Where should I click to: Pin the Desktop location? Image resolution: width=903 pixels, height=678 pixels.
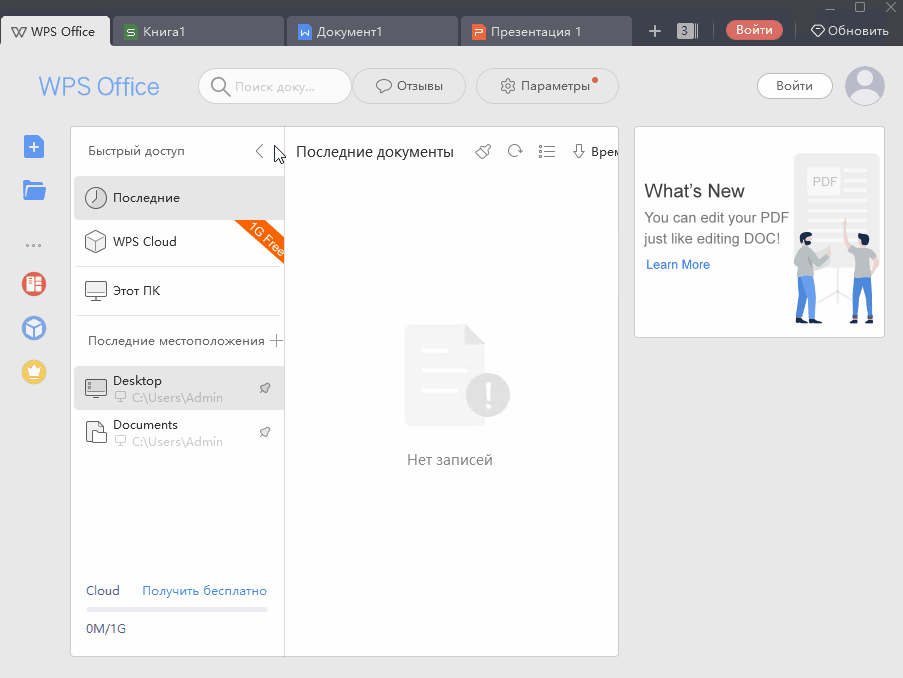[x=265, y=388]
